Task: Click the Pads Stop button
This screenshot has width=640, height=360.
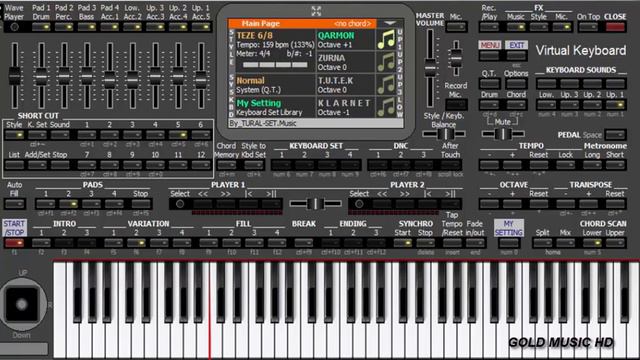Action: click(140, 203)
